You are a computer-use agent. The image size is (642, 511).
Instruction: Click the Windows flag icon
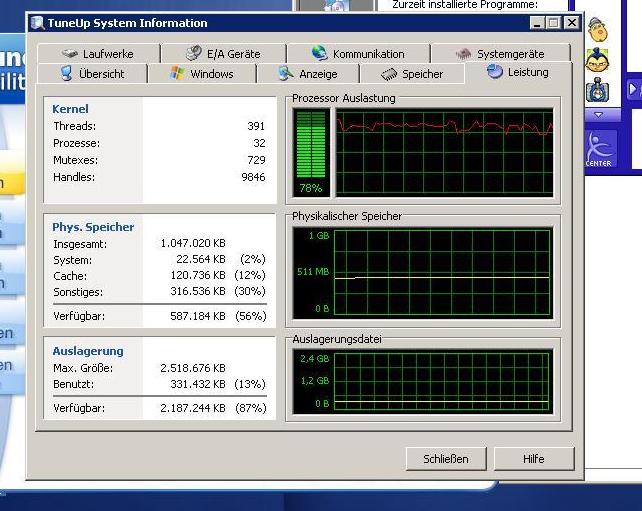pos(177,73)
